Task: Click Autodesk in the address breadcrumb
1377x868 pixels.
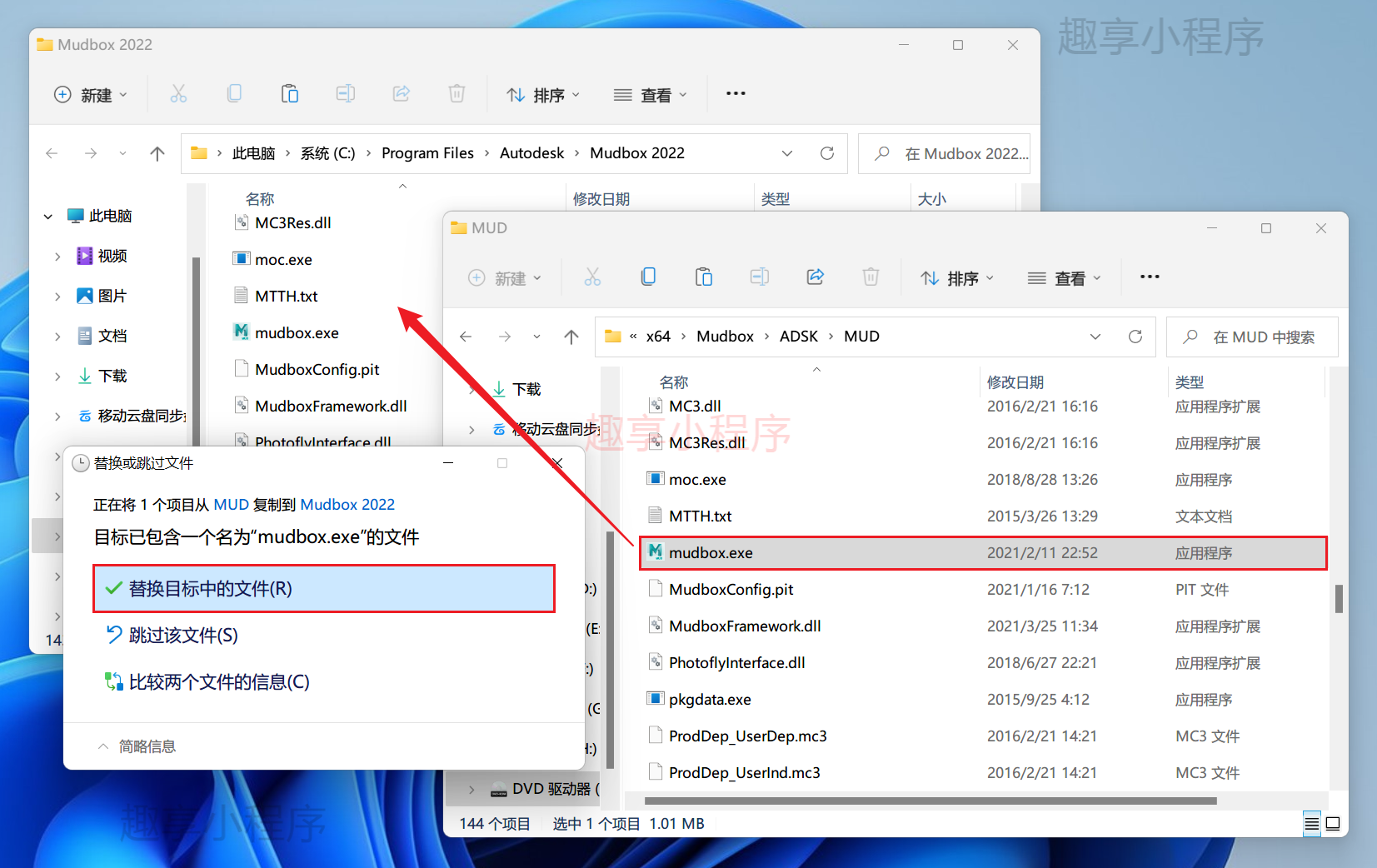Action: coord(531,153)
